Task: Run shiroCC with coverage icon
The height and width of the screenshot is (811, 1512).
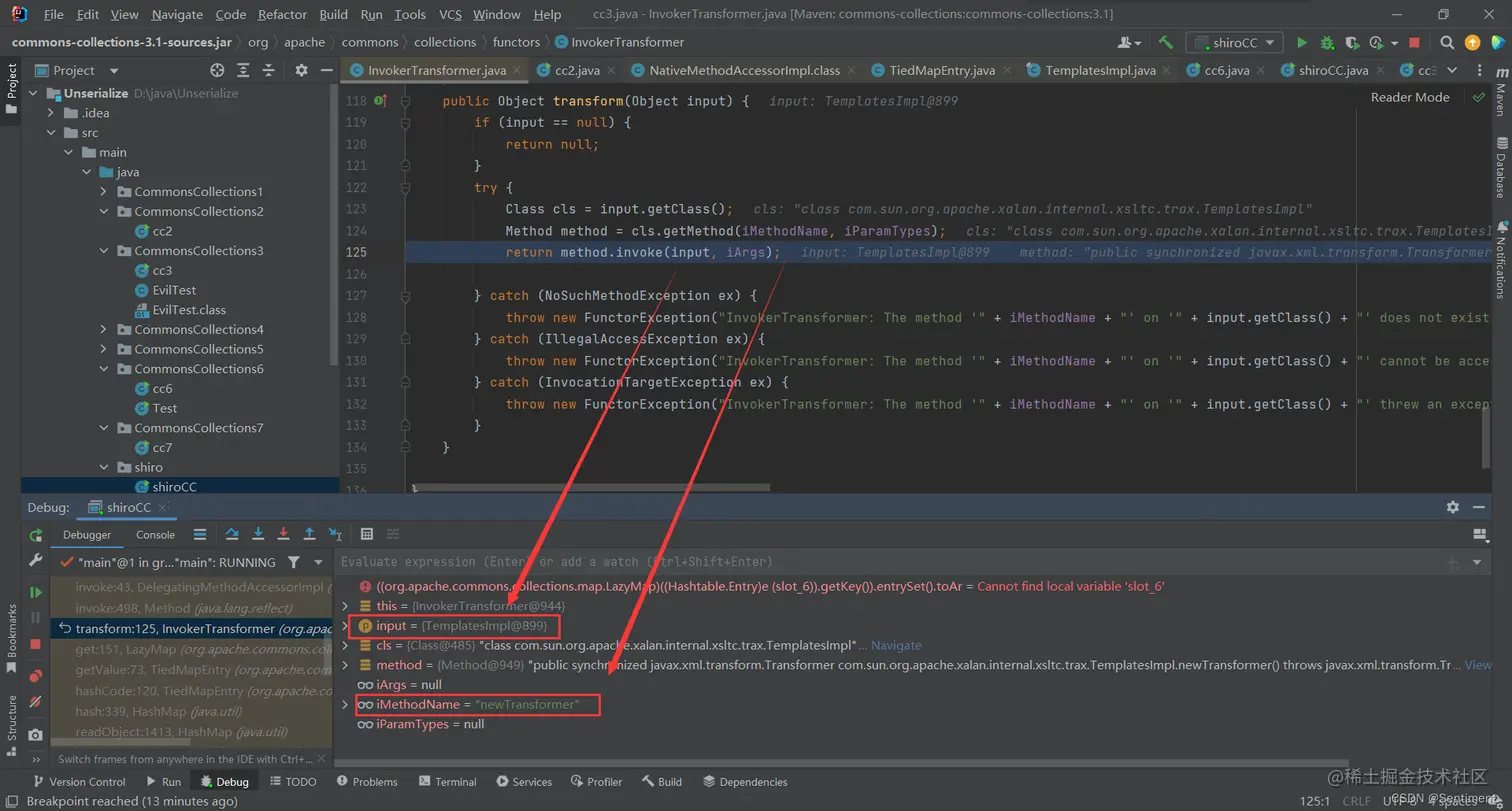Action: (x=1352, y=43)
